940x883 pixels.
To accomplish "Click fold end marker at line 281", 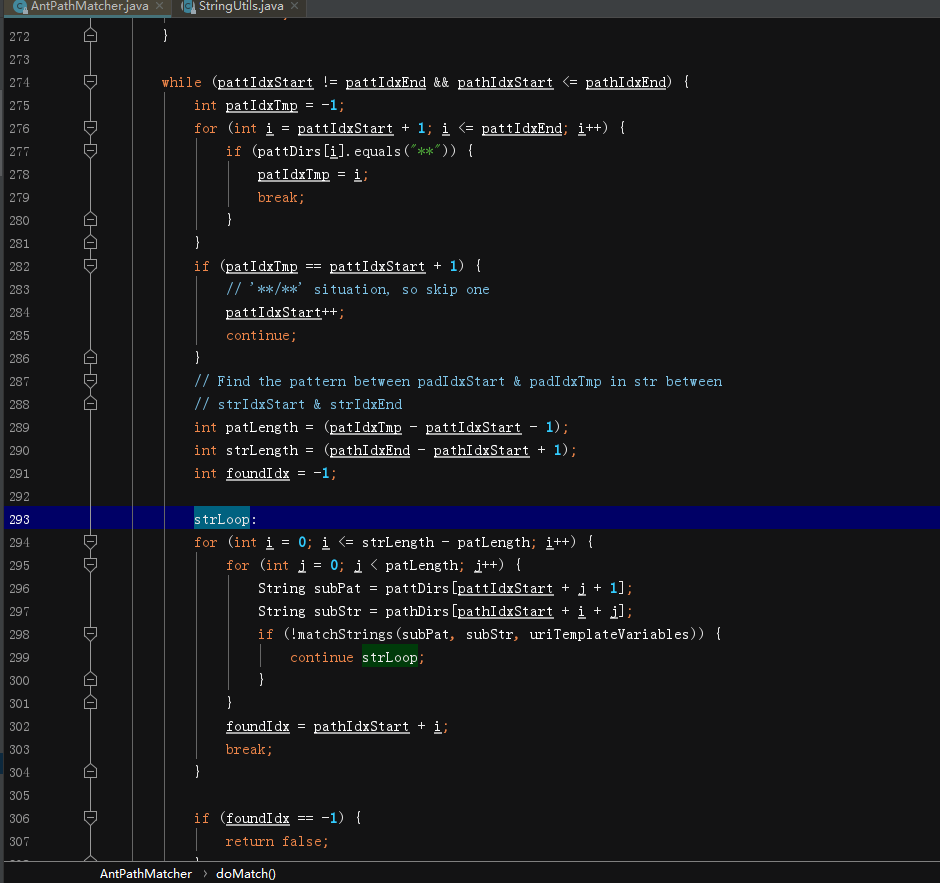I will coord(91,243).
